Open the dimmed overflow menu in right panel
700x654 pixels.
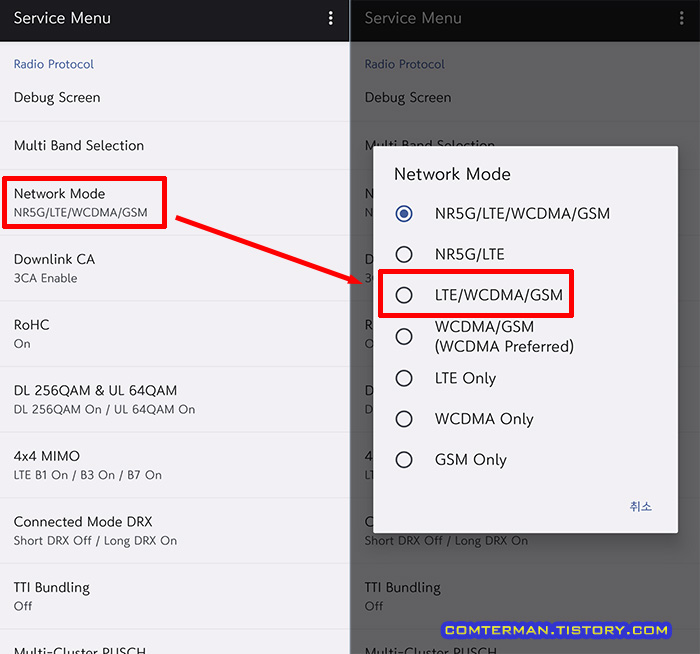pyautogui.click(x=681, y=18)
